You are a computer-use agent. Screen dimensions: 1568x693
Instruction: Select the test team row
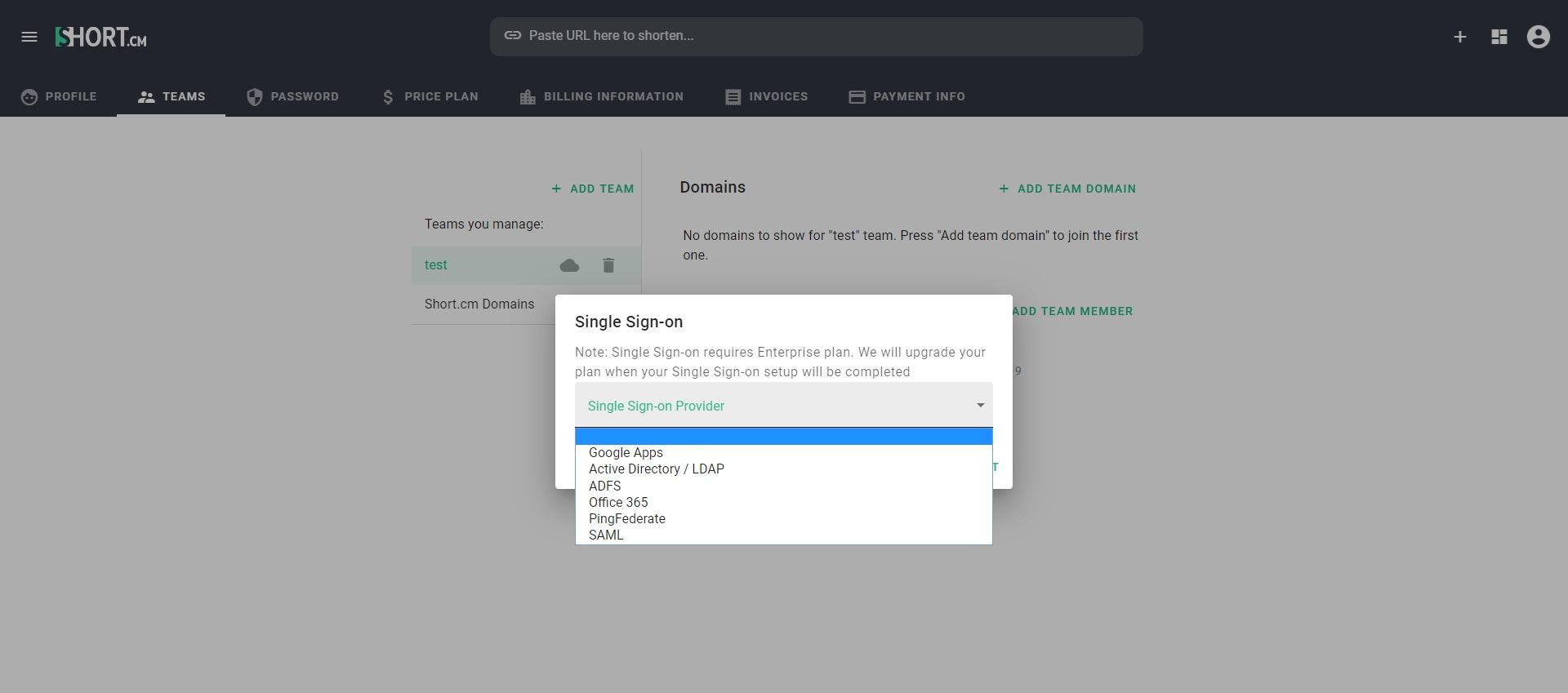click(x=526, y=265)
